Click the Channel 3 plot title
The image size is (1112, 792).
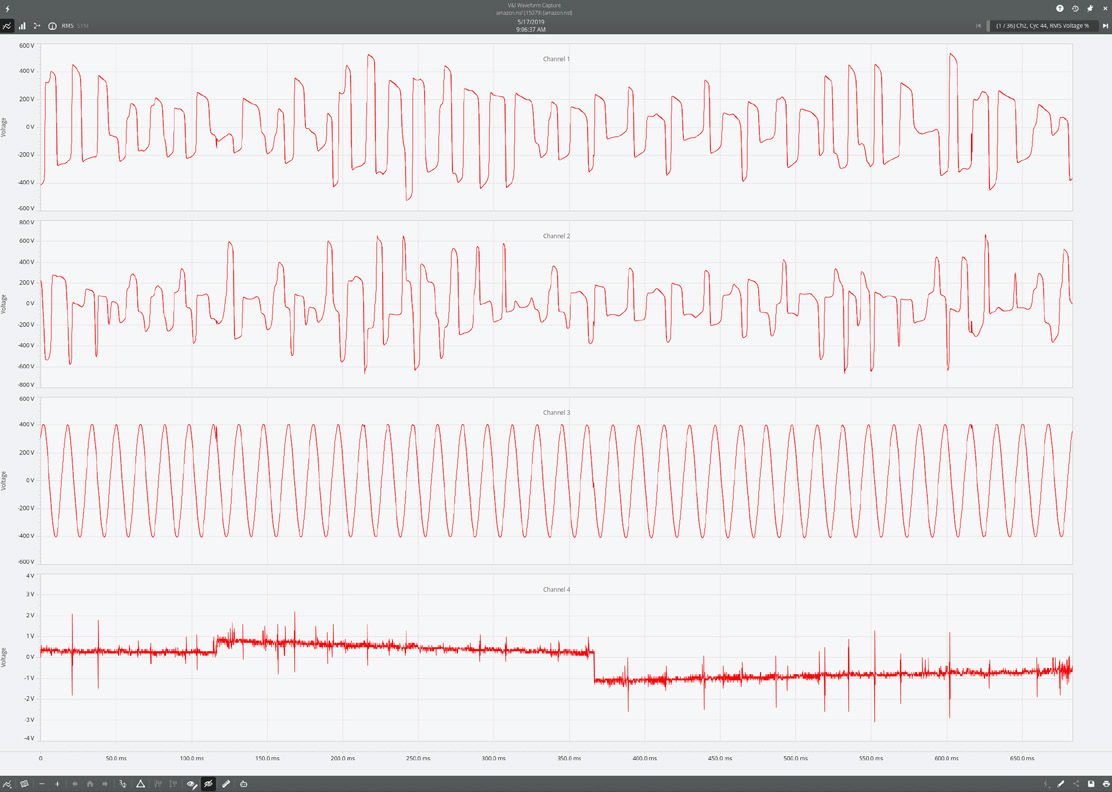pos(556,412)
